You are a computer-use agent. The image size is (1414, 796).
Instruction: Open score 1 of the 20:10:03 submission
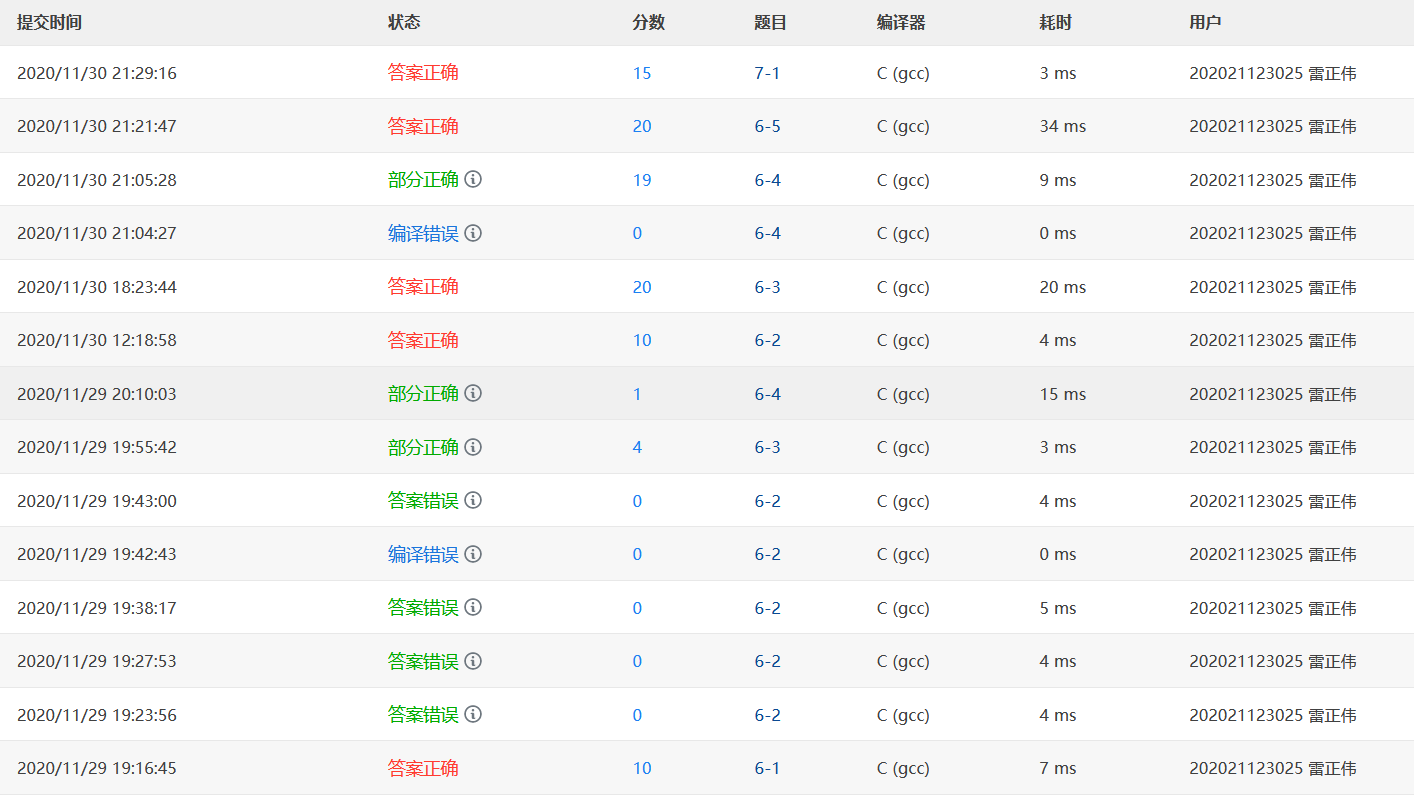pyautogui.click(x=637, y=394)
